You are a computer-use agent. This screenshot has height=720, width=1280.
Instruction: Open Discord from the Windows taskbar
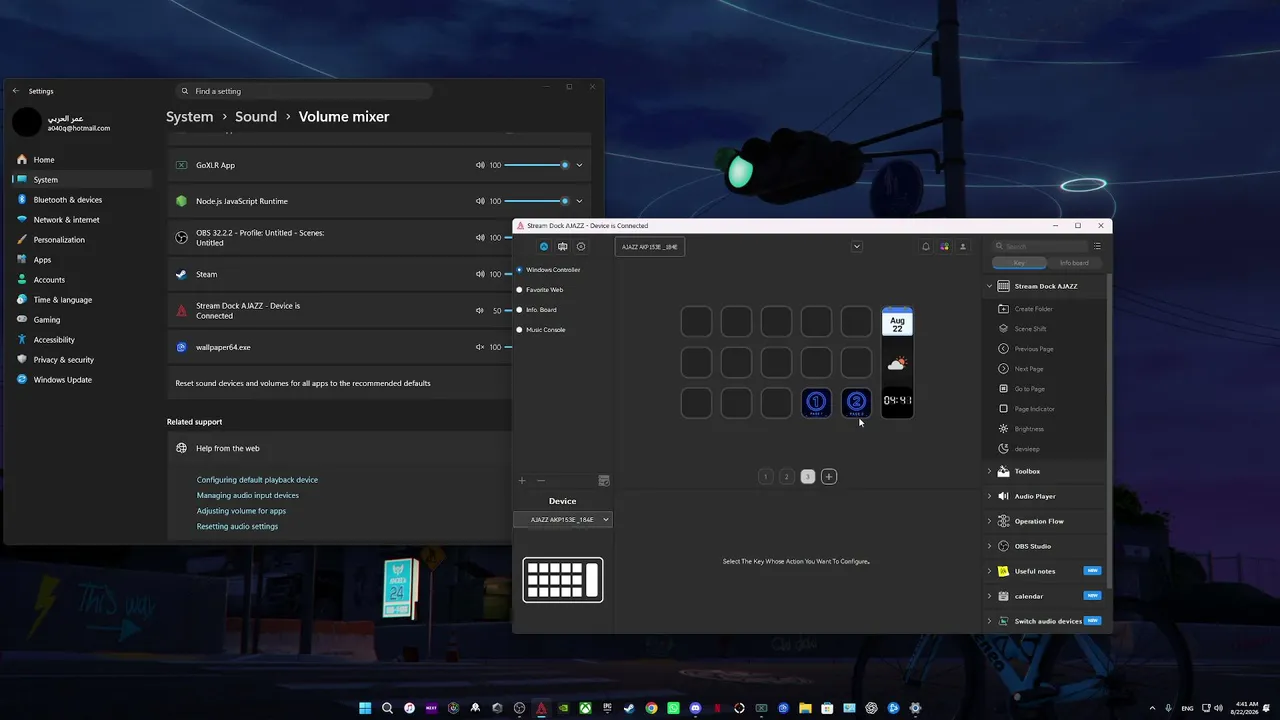(695, 708)
